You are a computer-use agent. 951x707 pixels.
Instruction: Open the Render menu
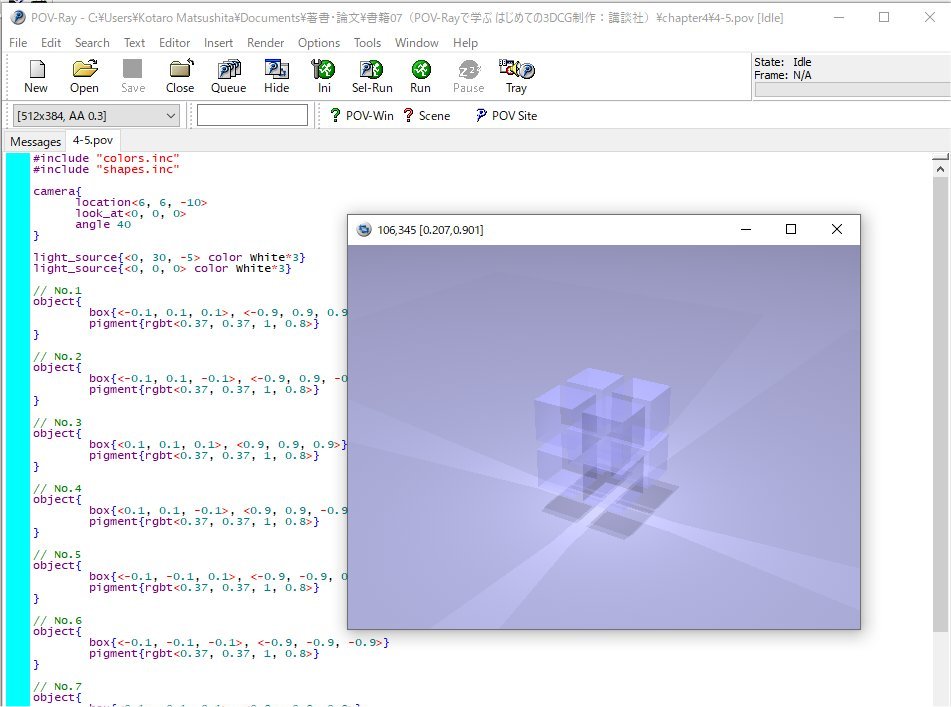pos(265,43)
